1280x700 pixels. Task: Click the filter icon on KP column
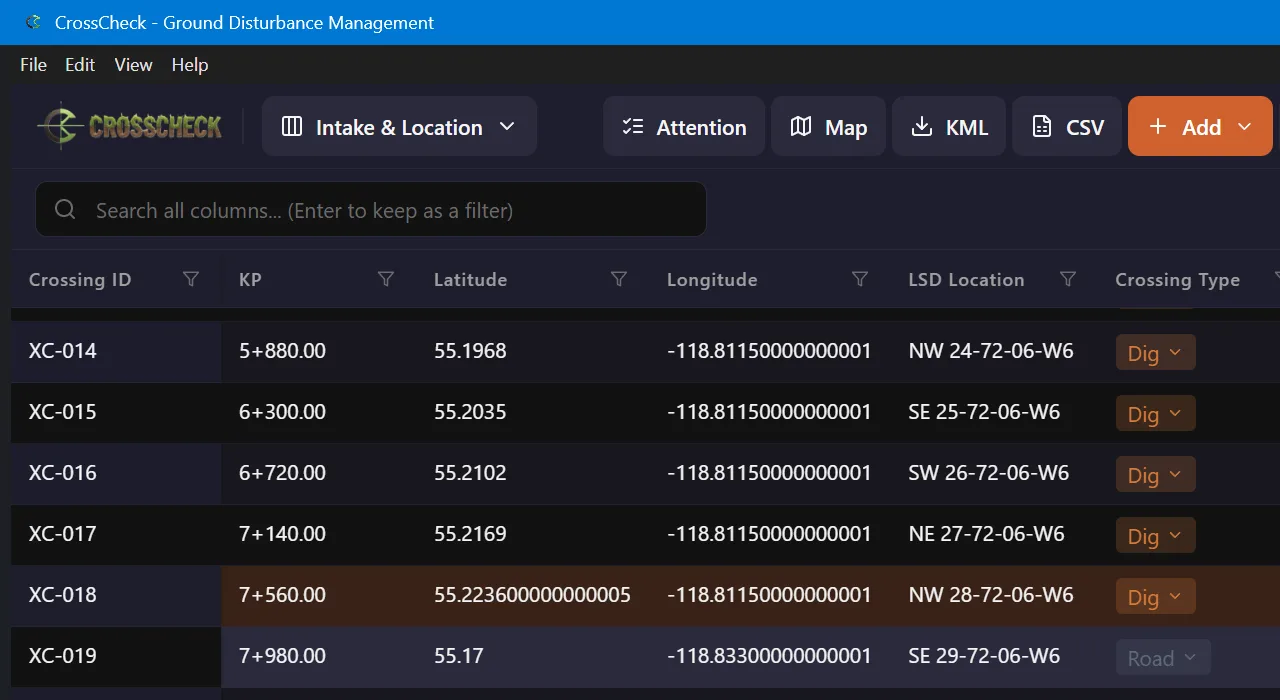click(x=386, y=279)
